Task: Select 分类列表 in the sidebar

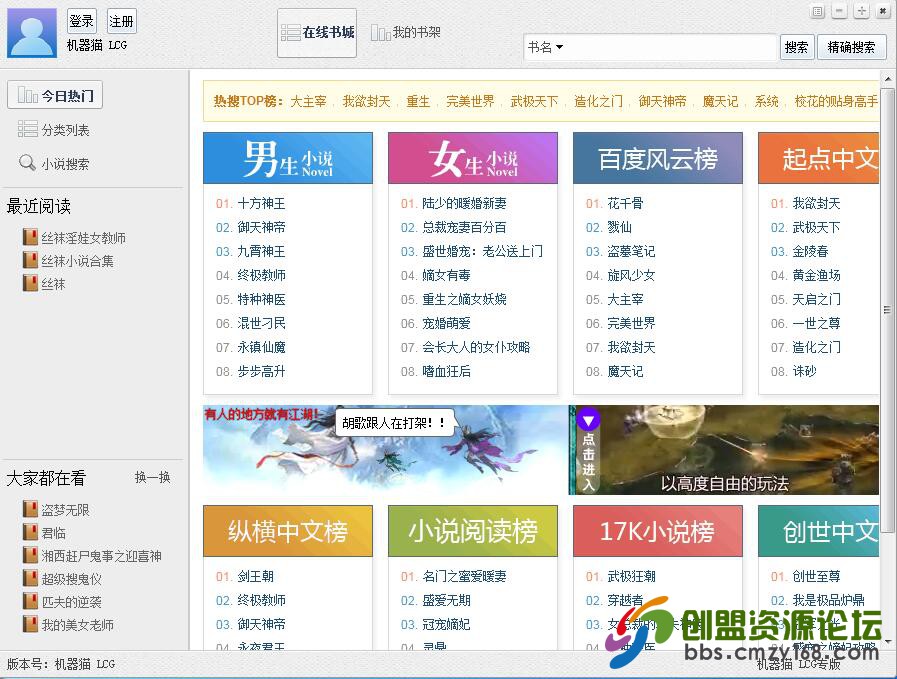Action: [x=54, y=130]
